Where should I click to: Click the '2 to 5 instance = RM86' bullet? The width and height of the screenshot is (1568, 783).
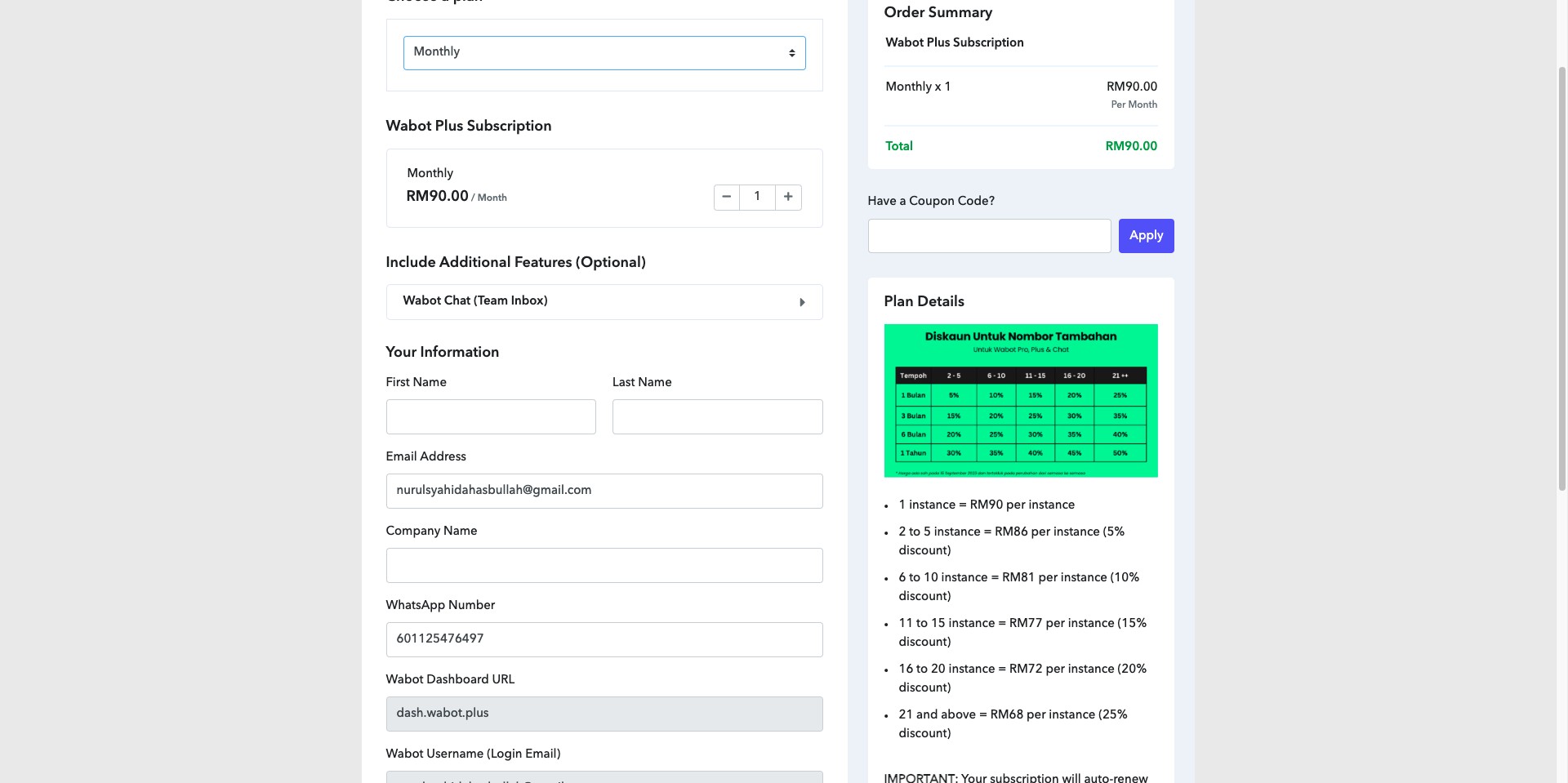1011,541
